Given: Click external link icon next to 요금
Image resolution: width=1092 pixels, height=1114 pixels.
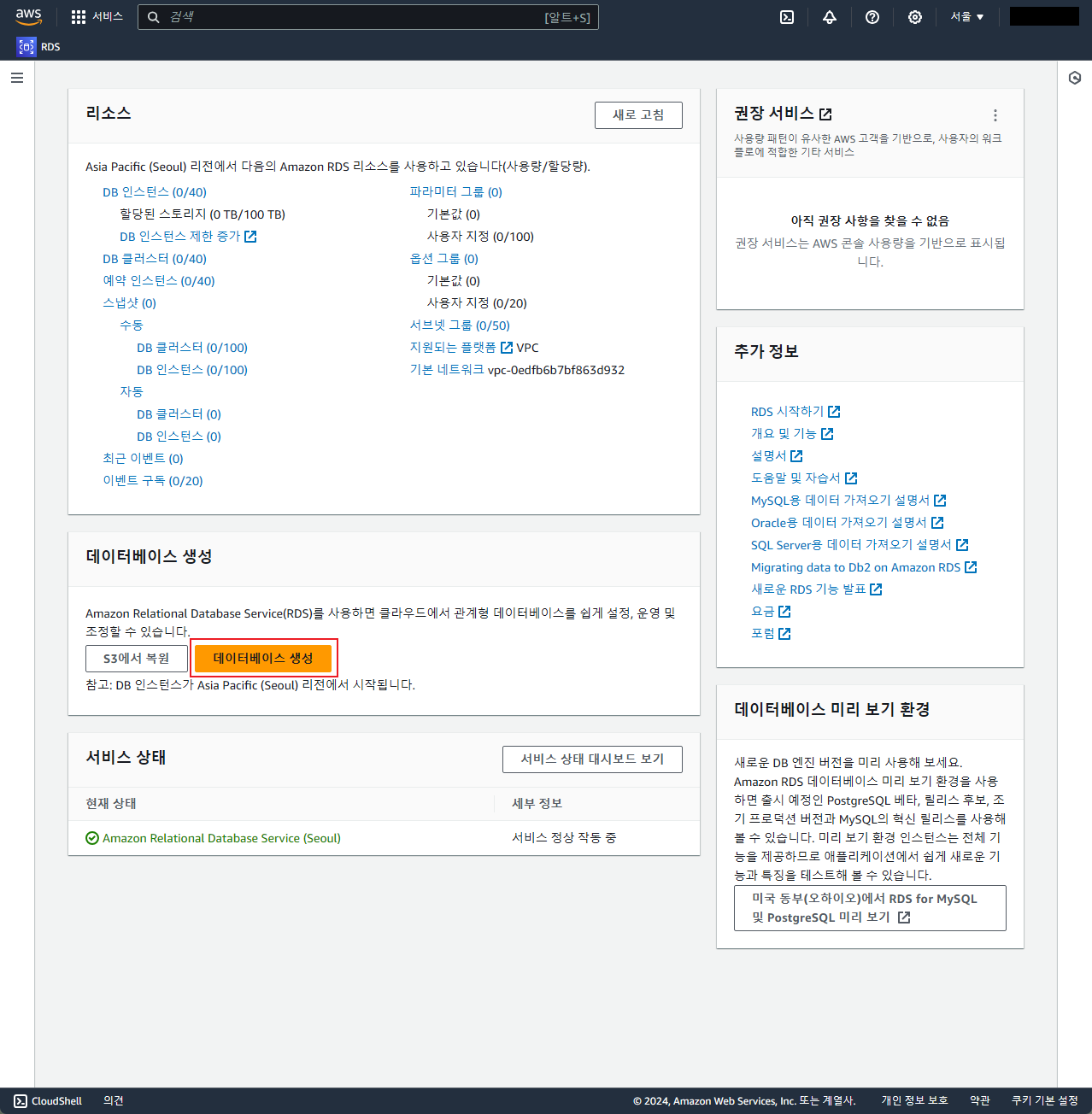Looking at the screenshot, I should 784,612.
